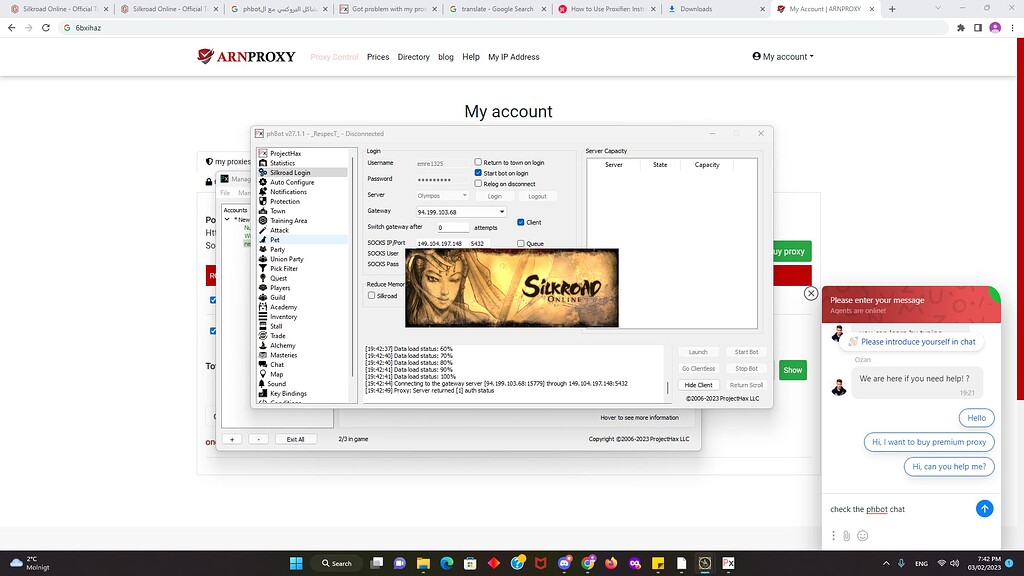Click the chat message input field
Viewport: 1024px width, 576px height.
pos(900,508)
